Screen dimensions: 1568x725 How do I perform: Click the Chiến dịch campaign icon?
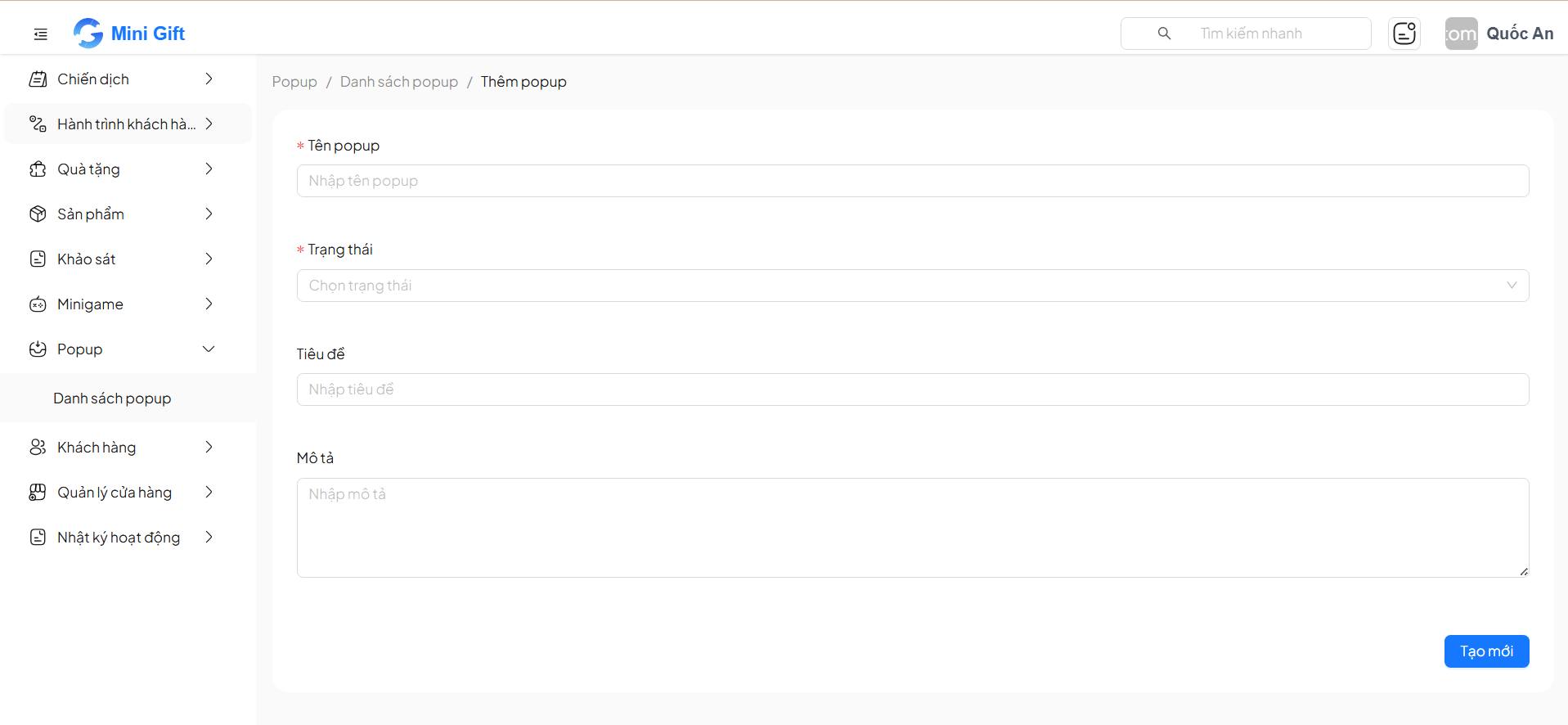38,79
